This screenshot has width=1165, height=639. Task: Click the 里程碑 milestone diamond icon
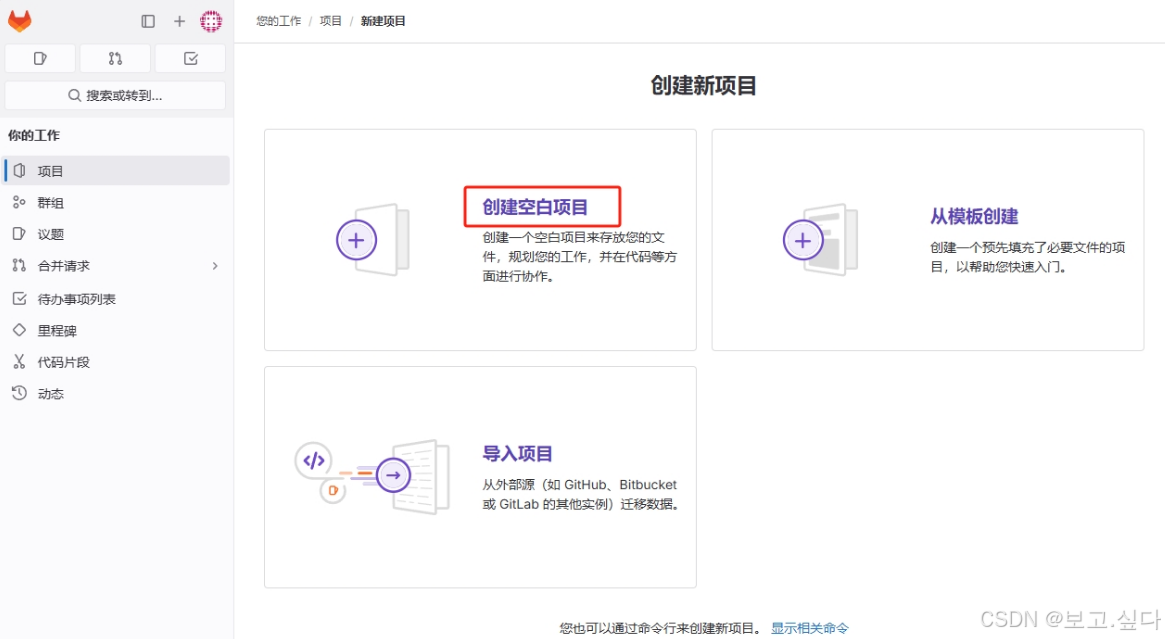pyautogui.click(x=17, y=330)
